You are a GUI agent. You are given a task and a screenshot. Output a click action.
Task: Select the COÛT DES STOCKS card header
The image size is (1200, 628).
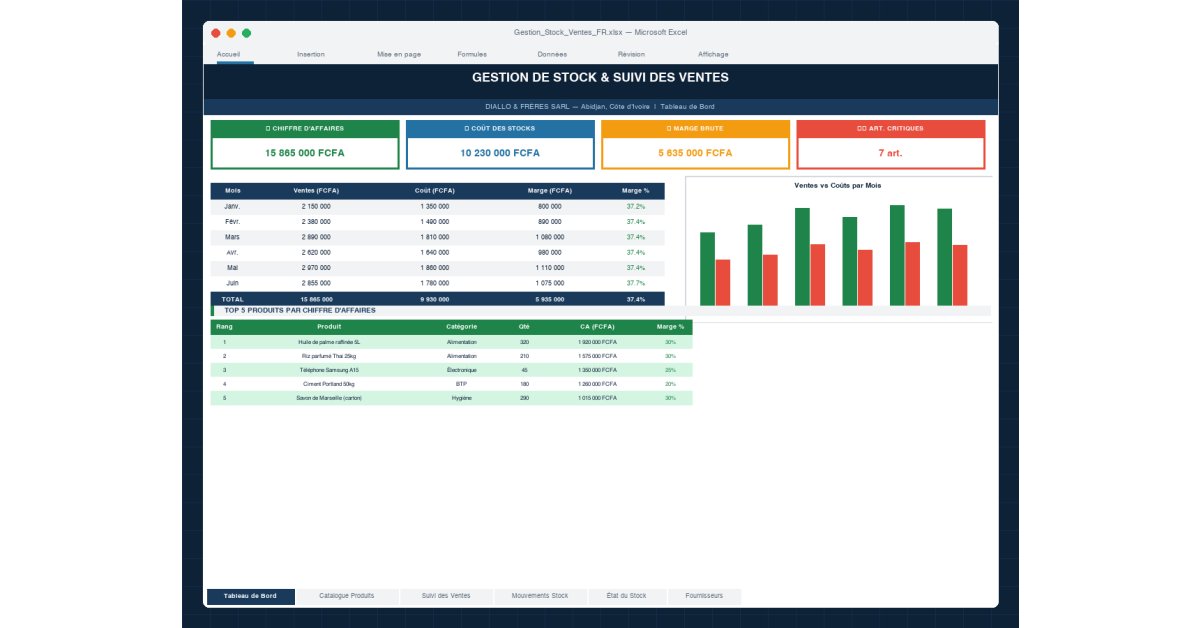coord(500,129)
